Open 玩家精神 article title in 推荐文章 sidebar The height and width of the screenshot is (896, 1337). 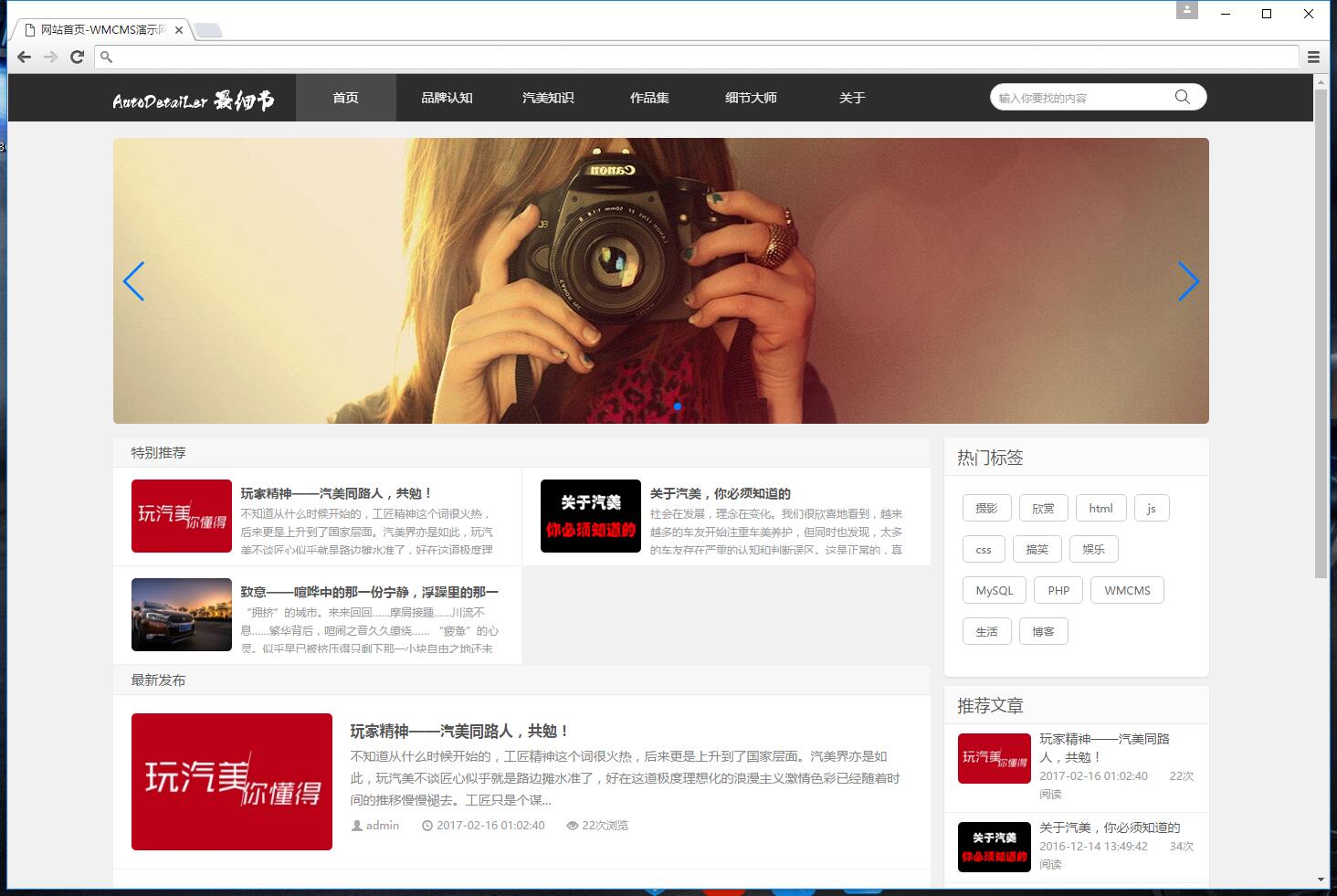pyautogui.click(x=1105, y=748)
